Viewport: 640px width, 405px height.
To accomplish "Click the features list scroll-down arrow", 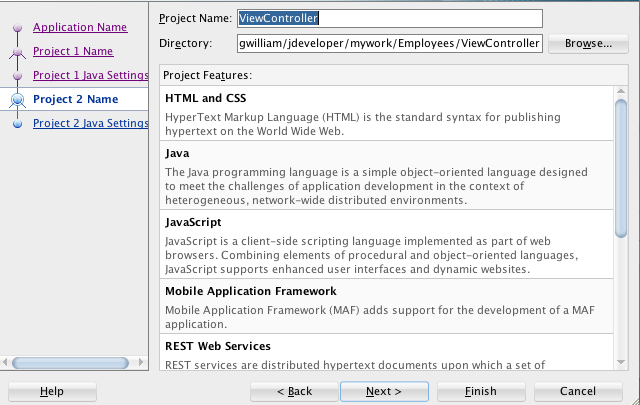I will tap(621, 362).
